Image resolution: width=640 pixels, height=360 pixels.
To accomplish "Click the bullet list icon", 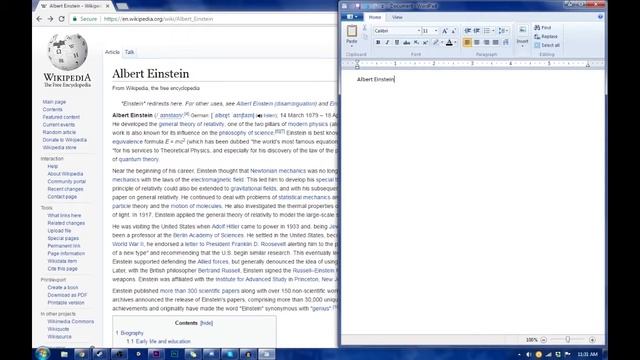I will click(487, 31).
